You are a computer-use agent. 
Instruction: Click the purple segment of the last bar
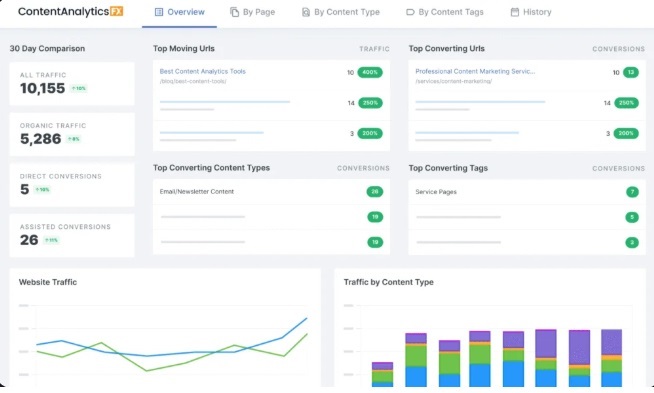click(x=611, y=342)
